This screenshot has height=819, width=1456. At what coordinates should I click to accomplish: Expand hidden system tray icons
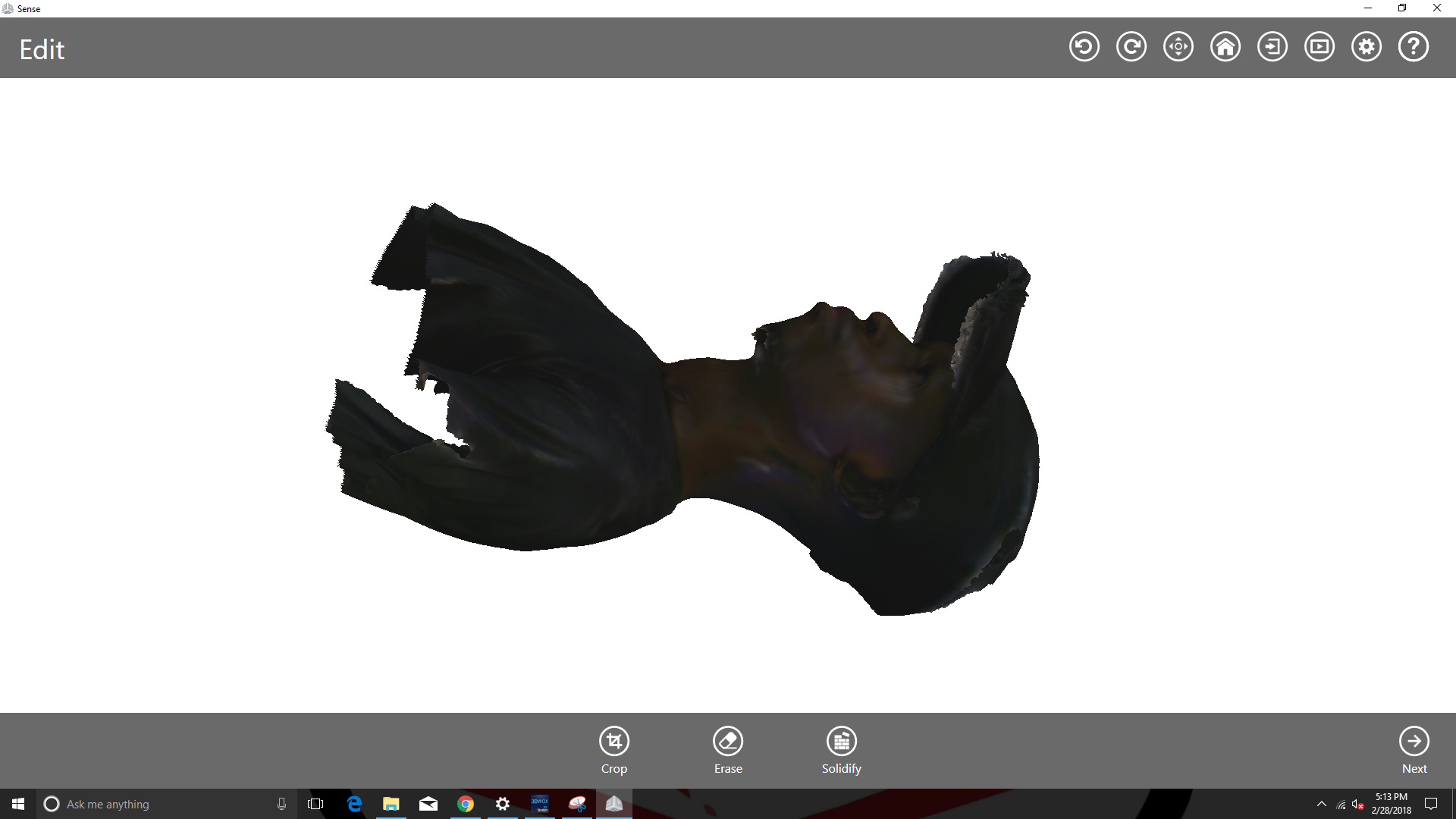[x=1322, y=804]
